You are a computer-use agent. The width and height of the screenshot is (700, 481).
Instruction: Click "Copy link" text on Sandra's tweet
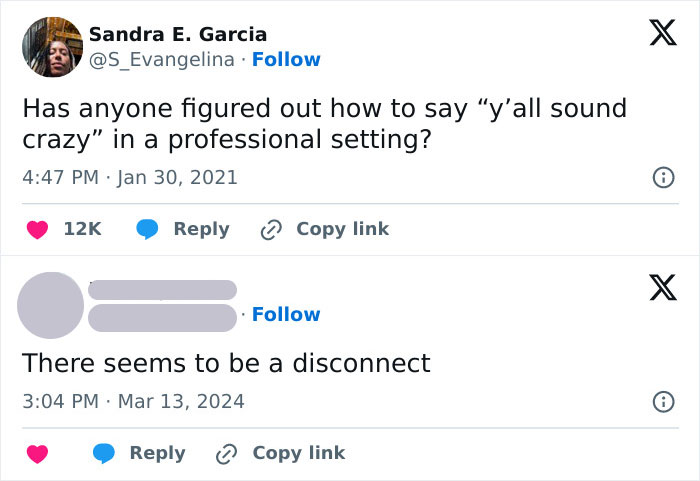click(x=342, y=229)
